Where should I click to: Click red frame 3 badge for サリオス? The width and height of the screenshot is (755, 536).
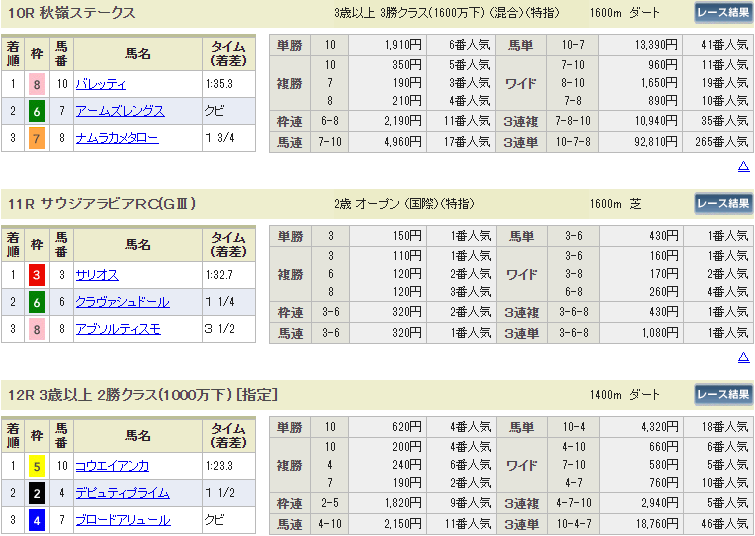click(37, 275)
